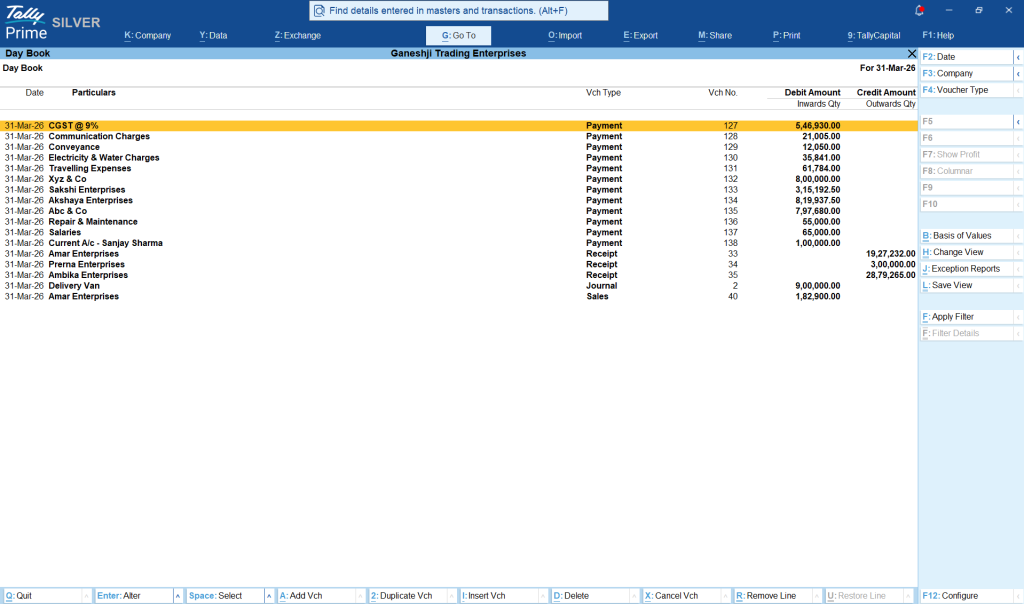Select the Xyz & Co payment entry
This screenshot has width=1024, height=604.
pos(458,179)
